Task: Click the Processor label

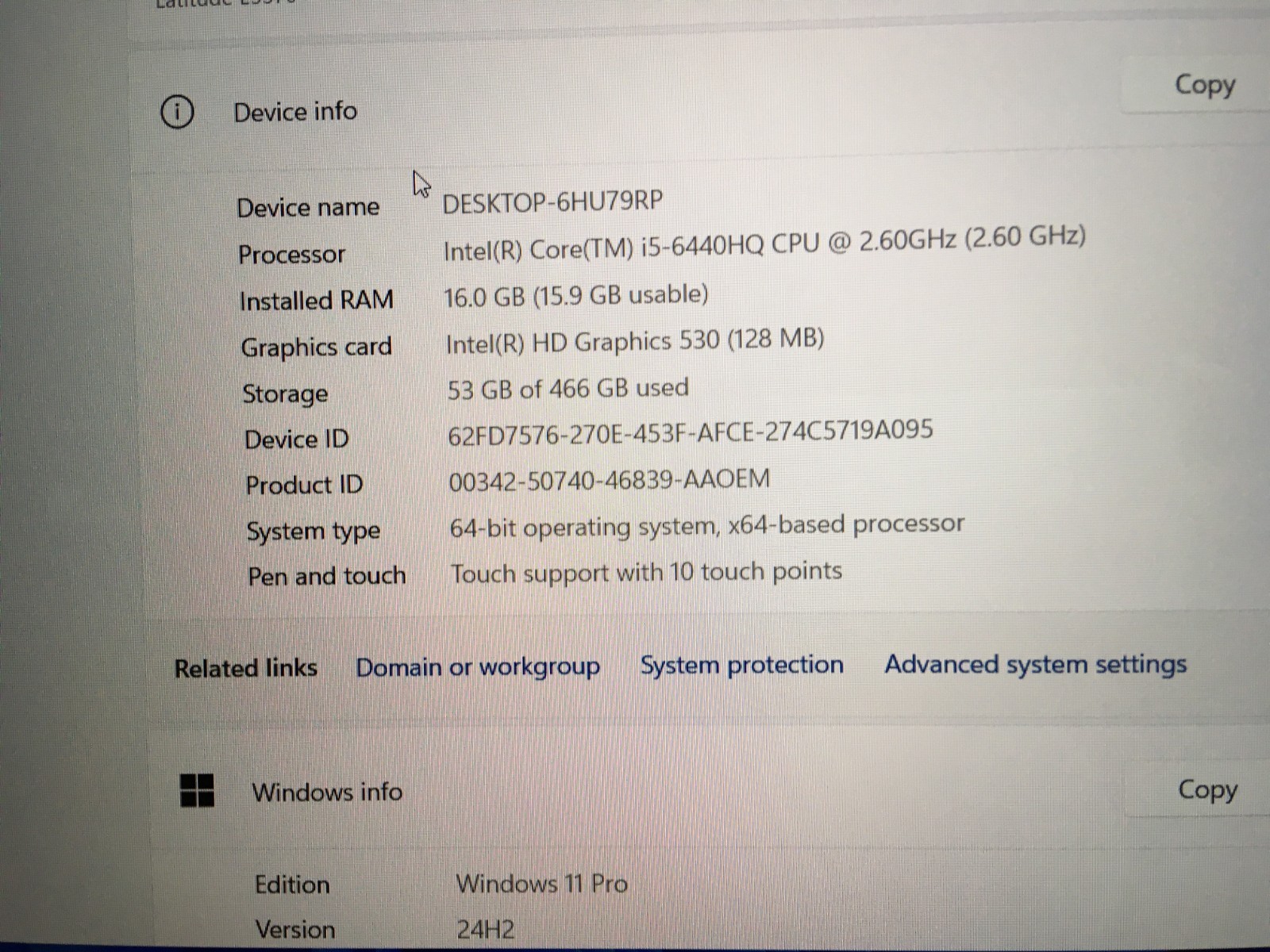Action: click(291, 255)
